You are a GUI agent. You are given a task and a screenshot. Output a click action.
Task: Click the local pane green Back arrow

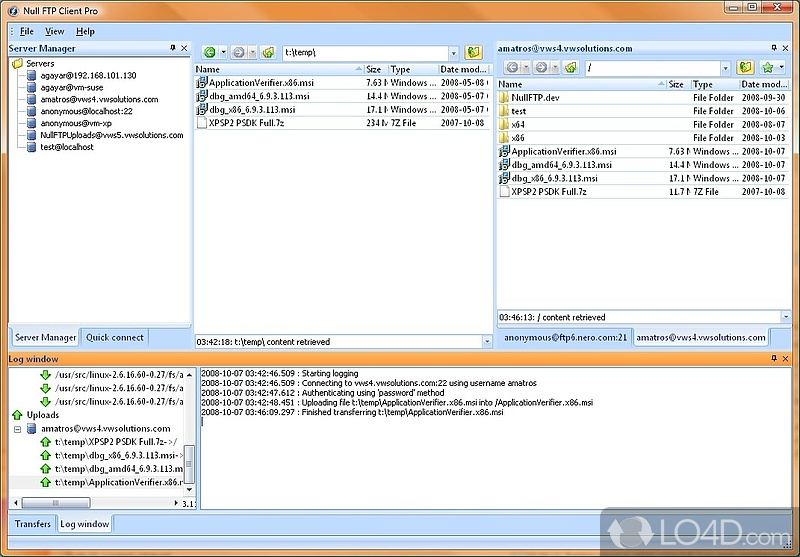[x=210, y=52]
